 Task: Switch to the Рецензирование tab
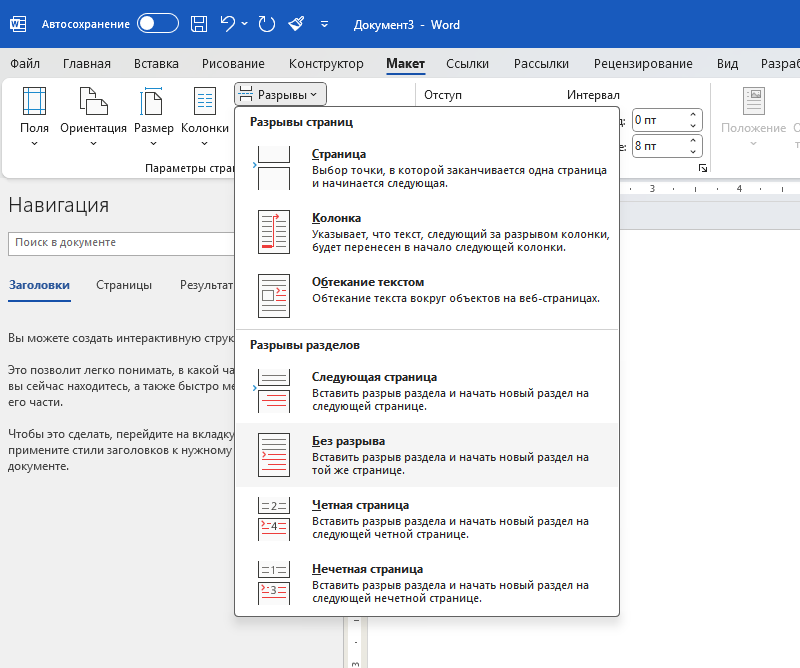pos(643,63)
